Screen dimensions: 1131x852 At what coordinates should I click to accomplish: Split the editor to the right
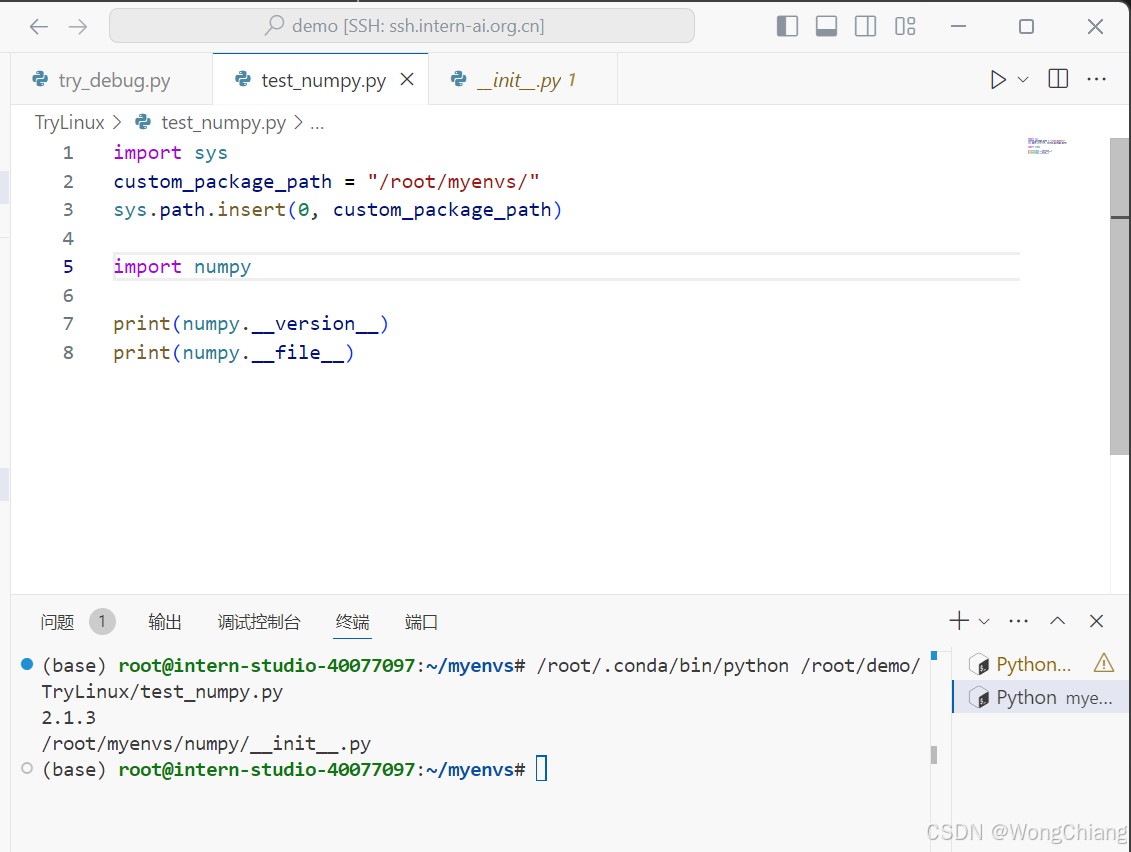coord(1058,79)
